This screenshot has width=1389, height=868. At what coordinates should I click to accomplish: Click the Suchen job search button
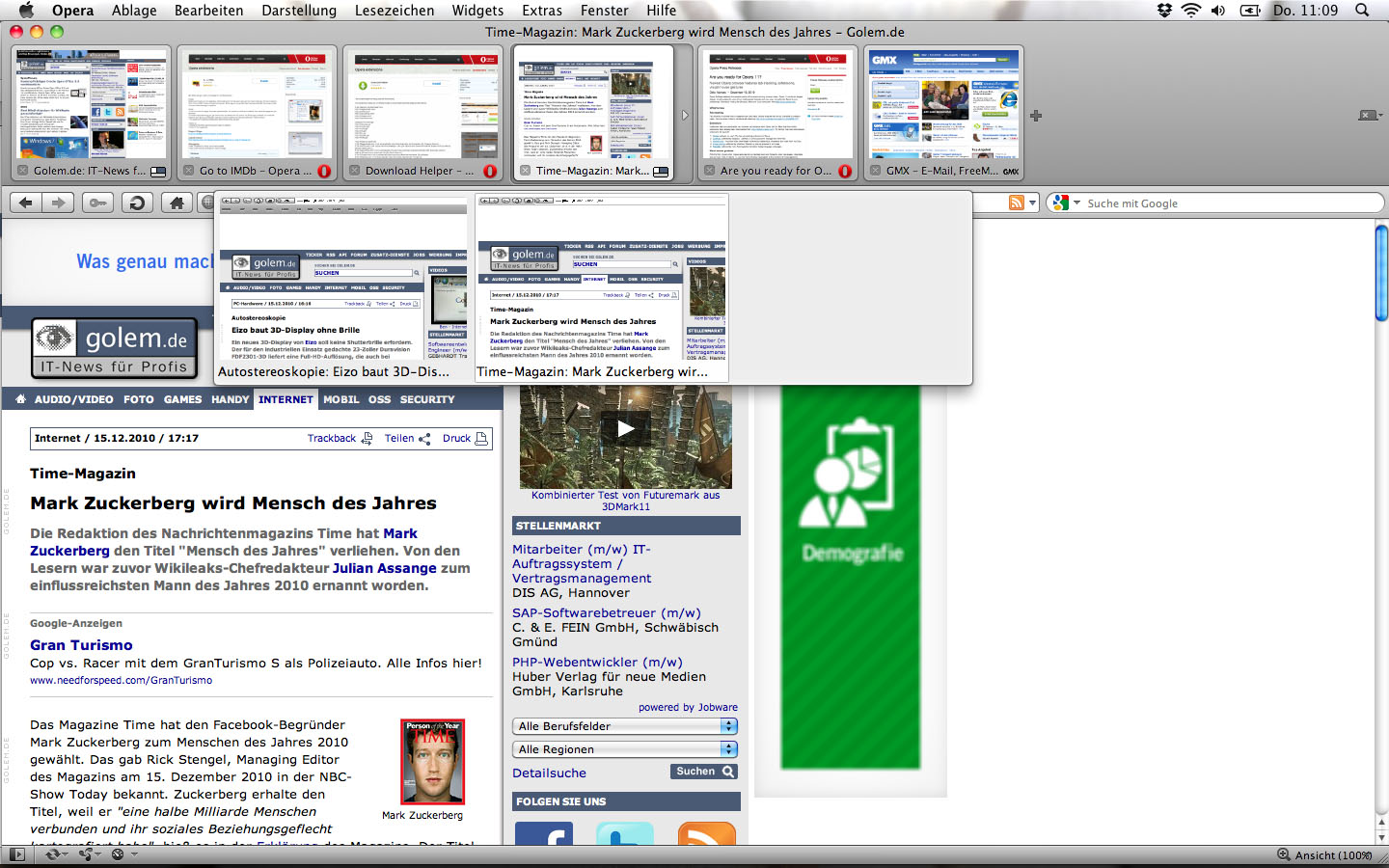point(704,772)
